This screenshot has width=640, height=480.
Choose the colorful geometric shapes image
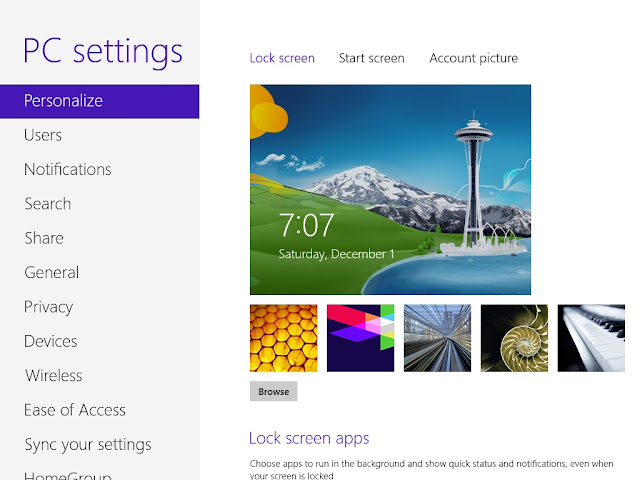[360, 338]
